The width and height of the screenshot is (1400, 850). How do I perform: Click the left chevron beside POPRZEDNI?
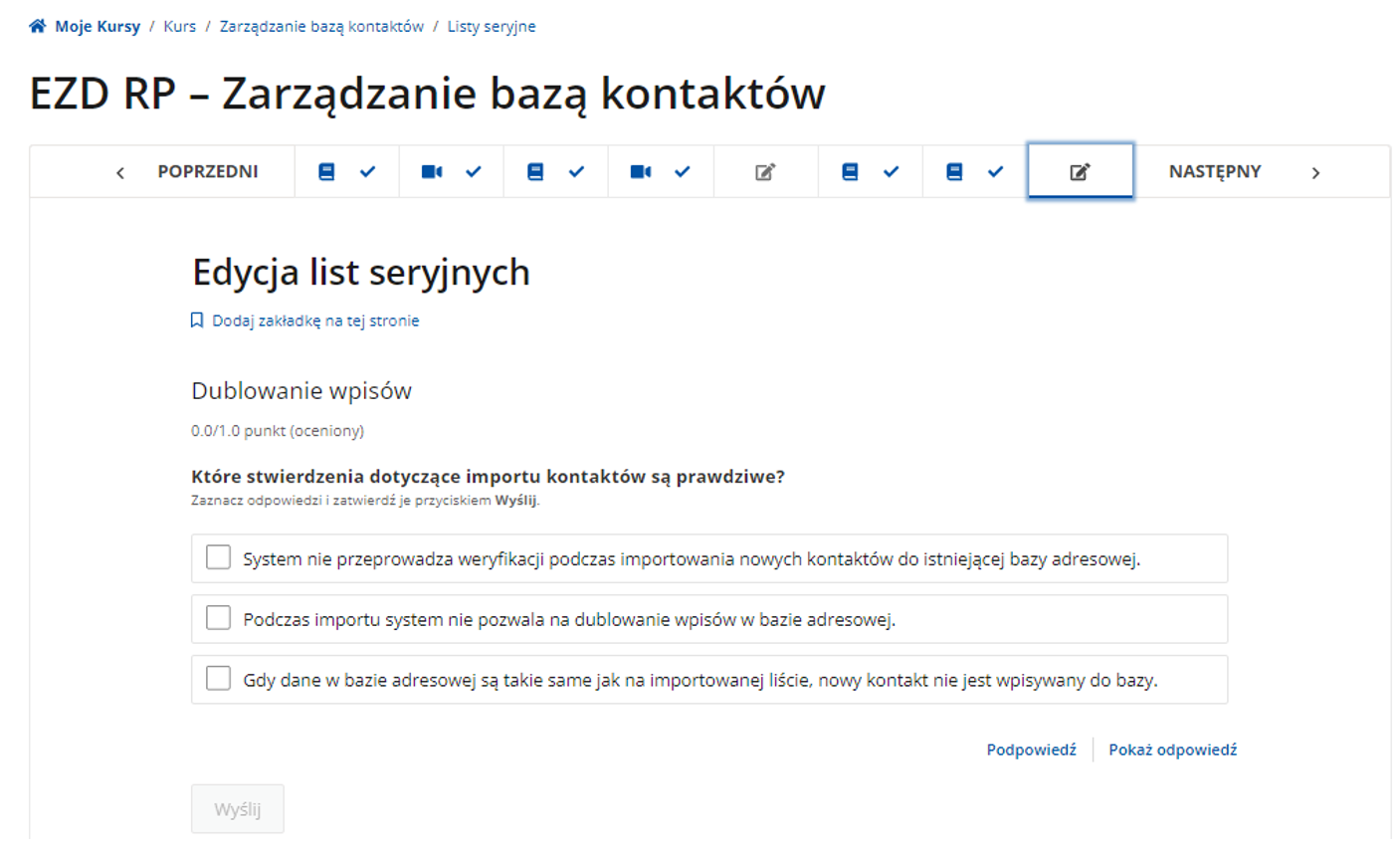click(x=119, y=171)
